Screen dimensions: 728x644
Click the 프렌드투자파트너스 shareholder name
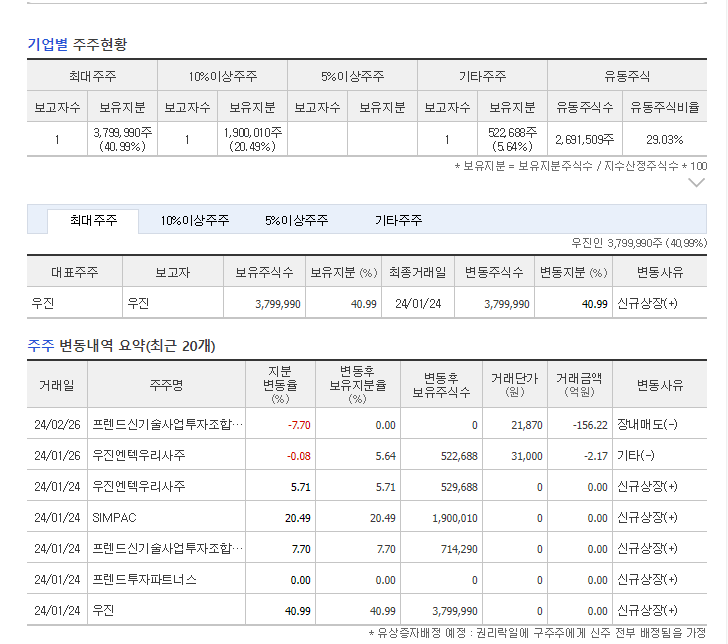pyautogui.click(x=144, y=579)
